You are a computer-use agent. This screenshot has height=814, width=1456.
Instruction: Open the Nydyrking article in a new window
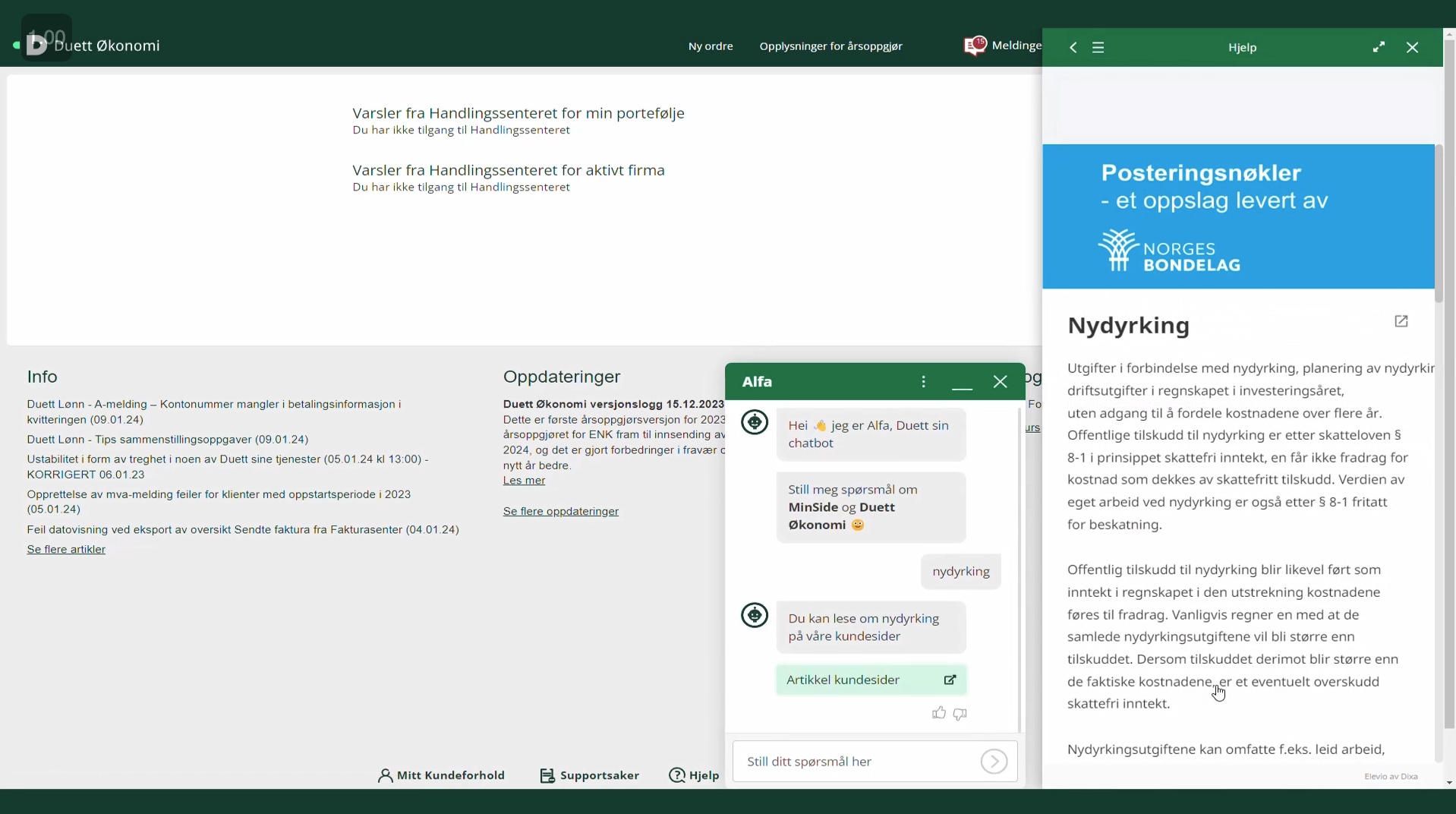(1401, 321)
